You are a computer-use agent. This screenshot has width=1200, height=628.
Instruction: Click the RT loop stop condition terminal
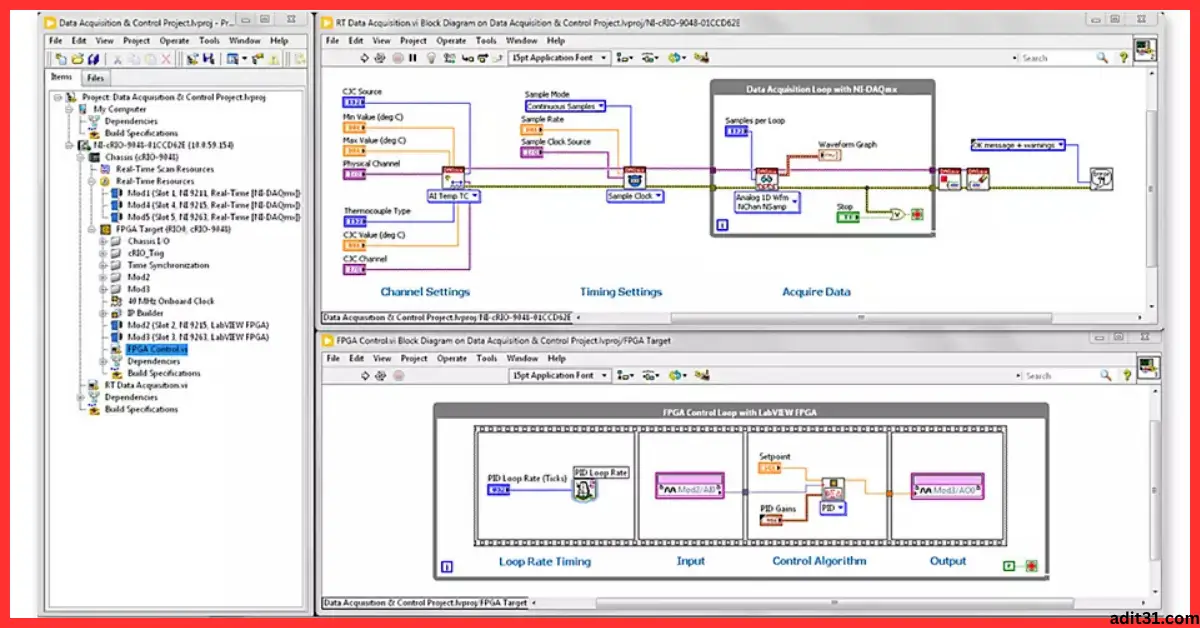pos(917,215)
